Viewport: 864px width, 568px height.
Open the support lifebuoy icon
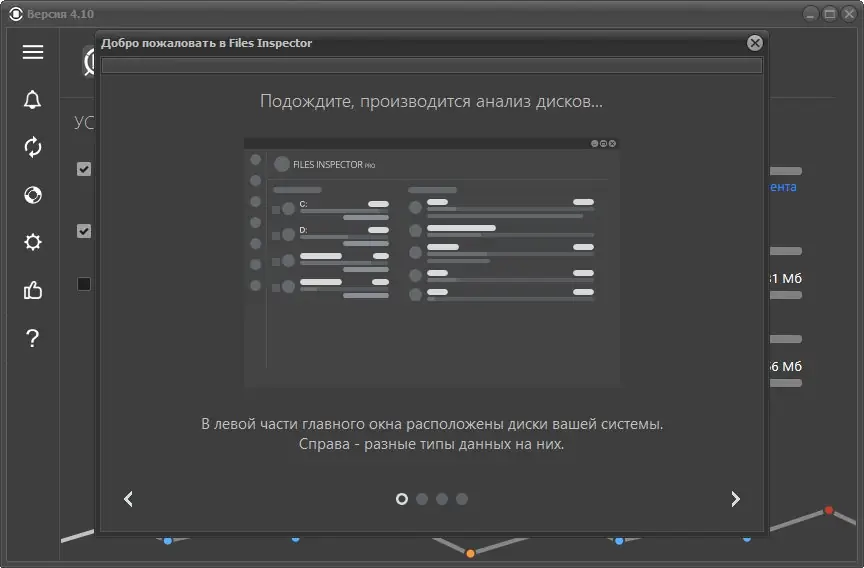point(33,195)
